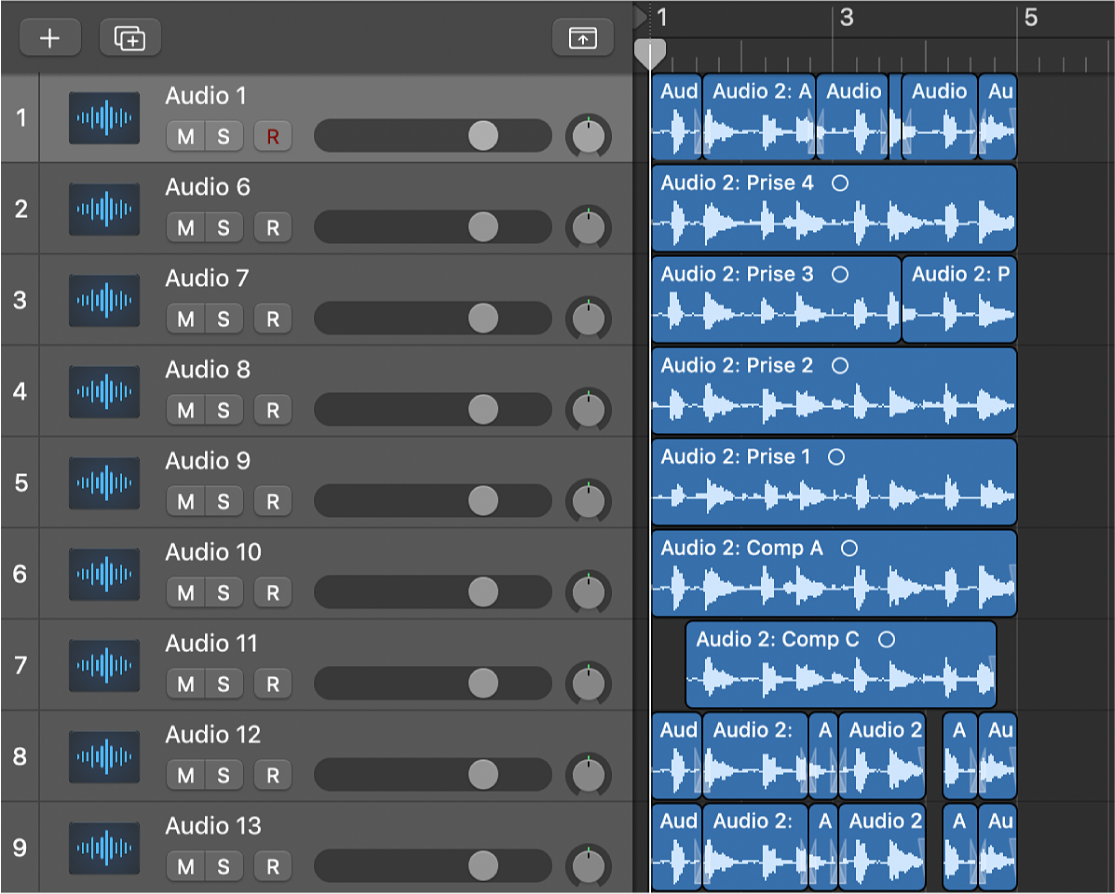Toggle record enable on Audio 1
This screenshot has width=1115, height=894.
[x=272, y=137]
